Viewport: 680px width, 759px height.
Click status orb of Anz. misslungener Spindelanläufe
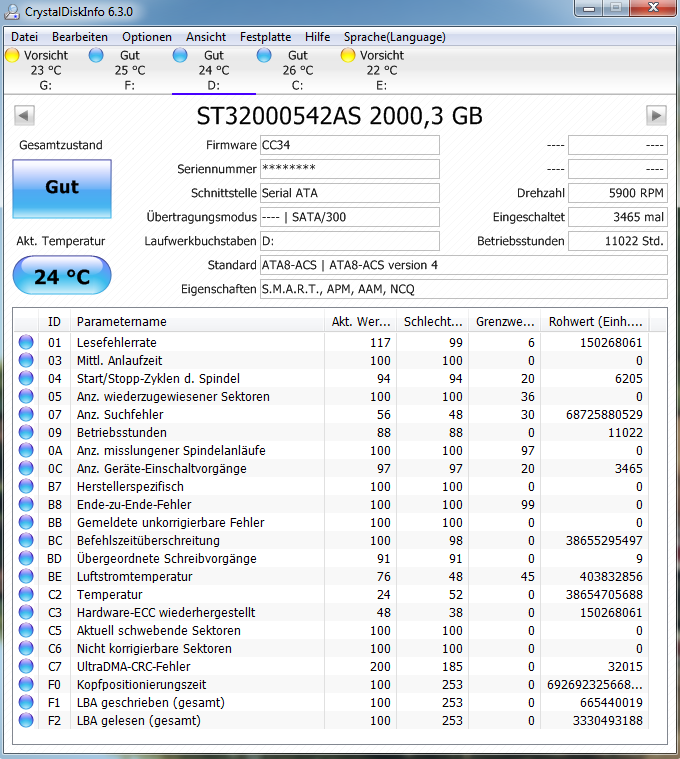point(26,450)
